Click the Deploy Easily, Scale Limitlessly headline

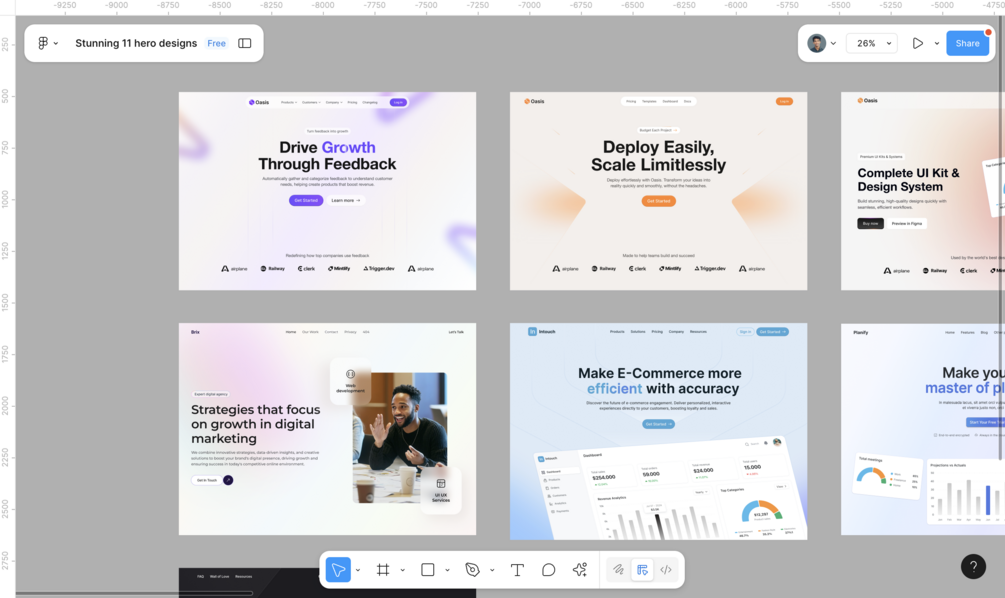coord(658,156)
